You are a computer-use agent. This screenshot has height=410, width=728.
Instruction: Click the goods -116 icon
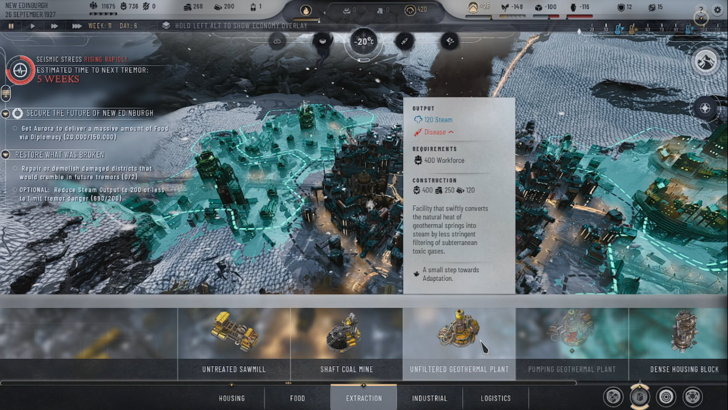click(573, 7)
